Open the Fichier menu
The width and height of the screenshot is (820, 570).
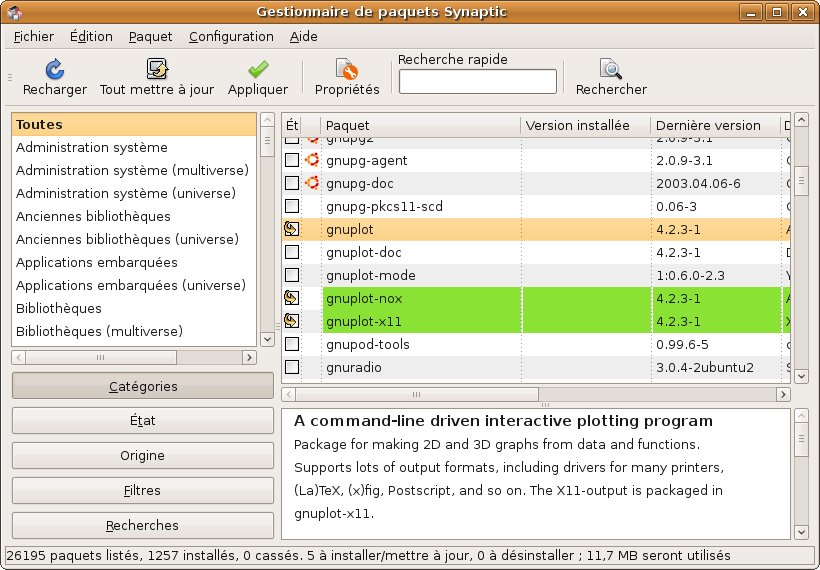click(x=33, y=37)
